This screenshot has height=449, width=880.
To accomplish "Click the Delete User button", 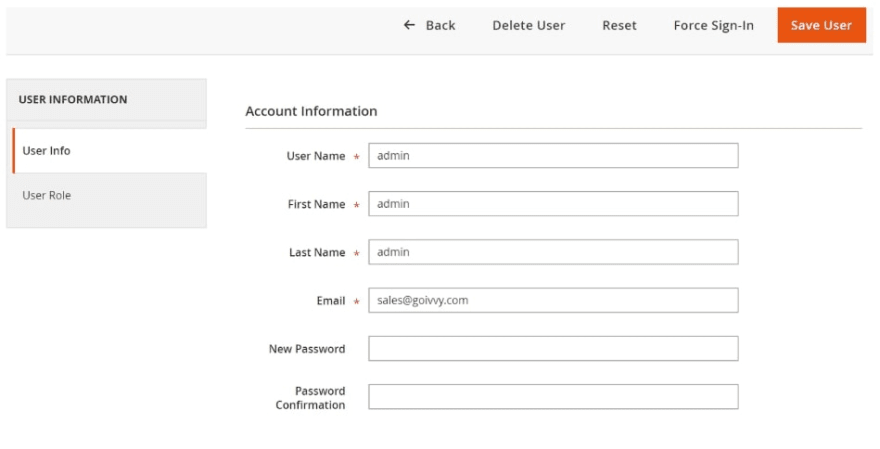I will pos(529,25).
